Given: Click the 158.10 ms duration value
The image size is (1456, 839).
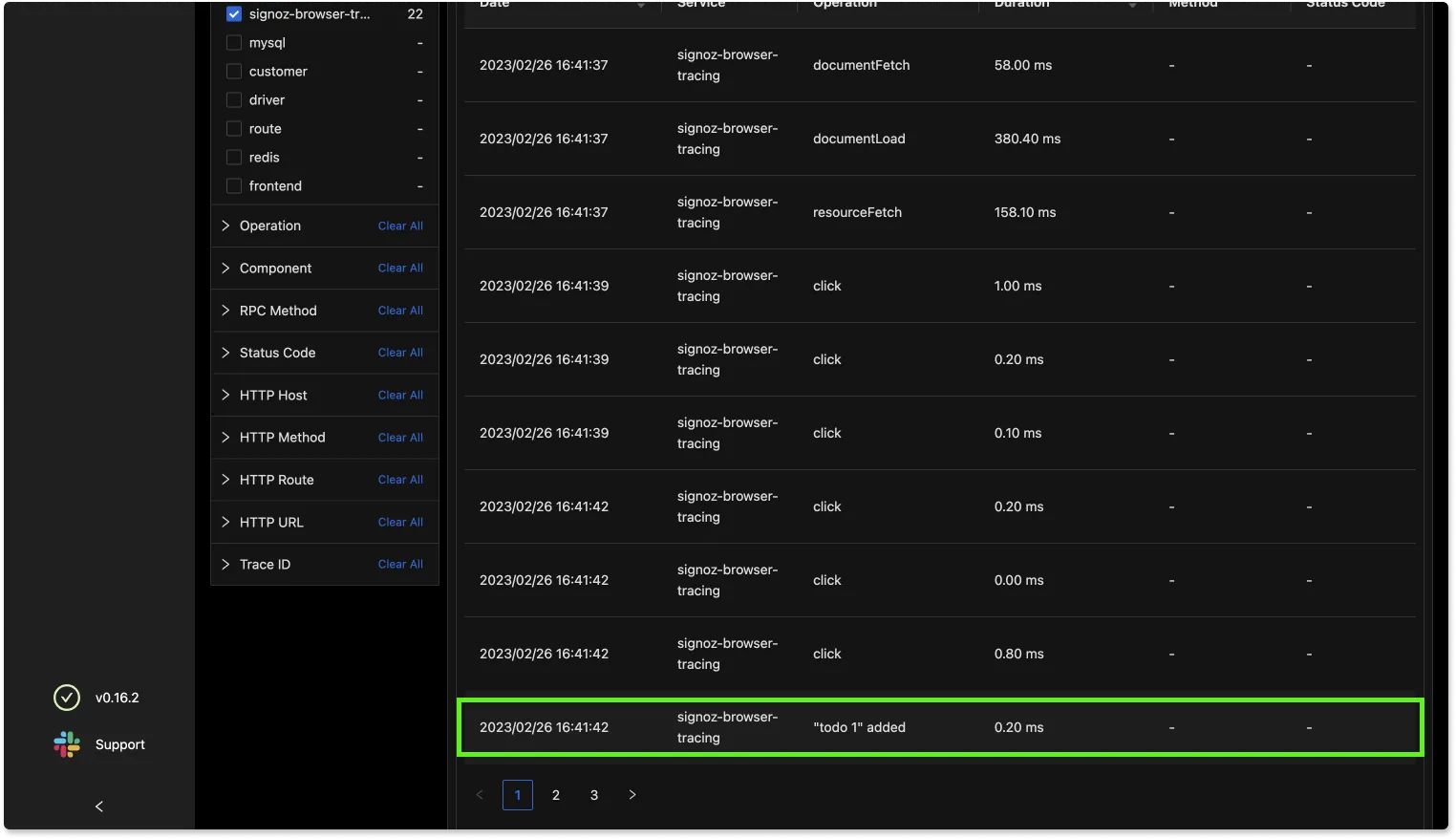Looking at the screenshot, I should (1025, 212).
